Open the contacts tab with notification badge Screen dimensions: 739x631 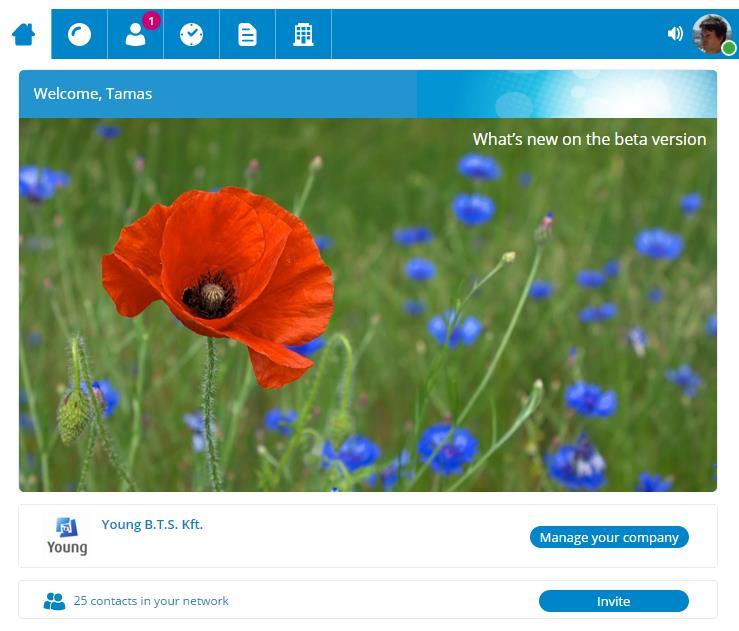(136, 34)
